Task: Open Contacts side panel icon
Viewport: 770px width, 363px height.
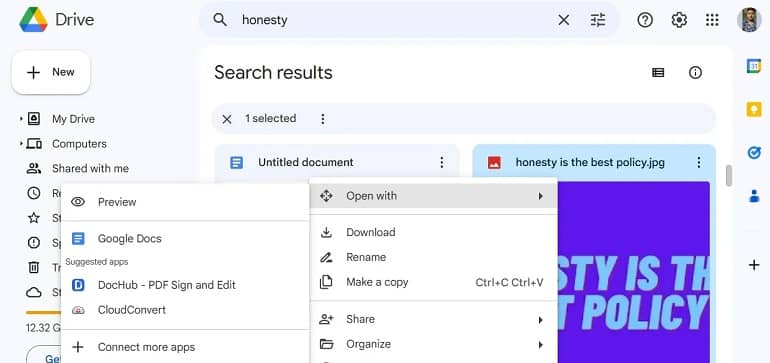Action: click(754, 196)
